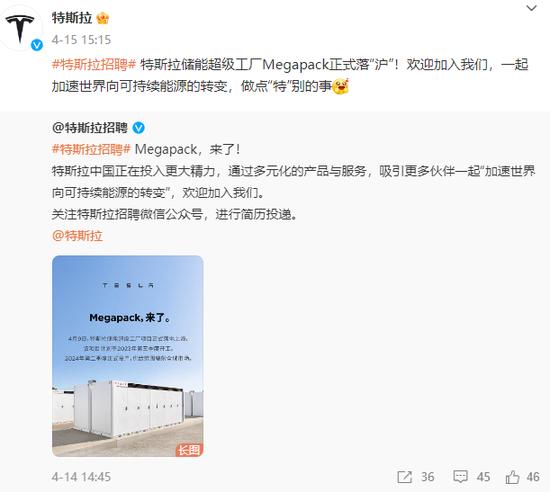Click the blue verified badge on avatar
This screenshot has width=550, height=492.
(37, 45)
